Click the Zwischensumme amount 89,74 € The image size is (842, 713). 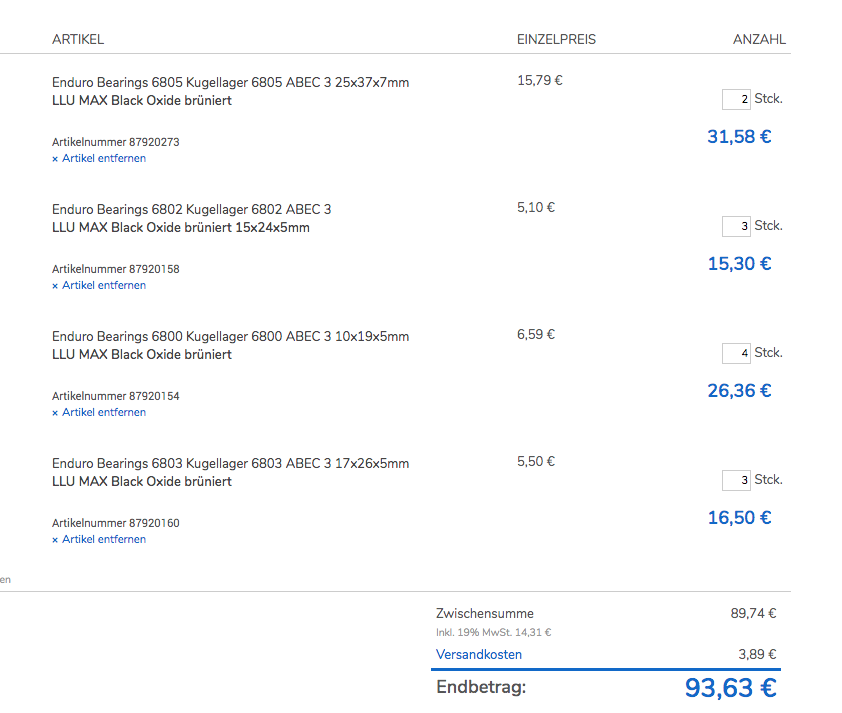tap(753, 613)
